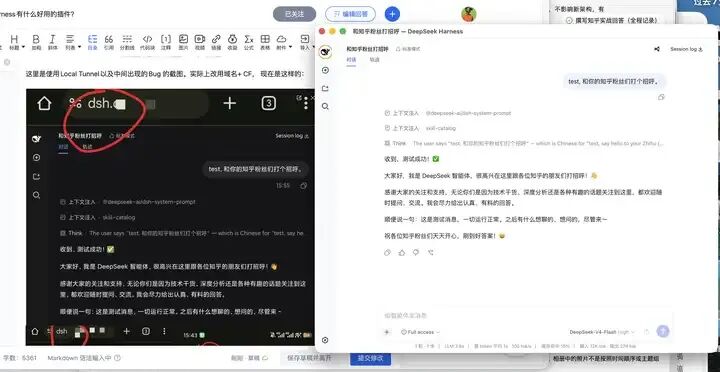Viewport: 720px width, 372px height.
Task: Click the DeepSeek whale logo in Harness sidebar
Action: pos(326,52)
